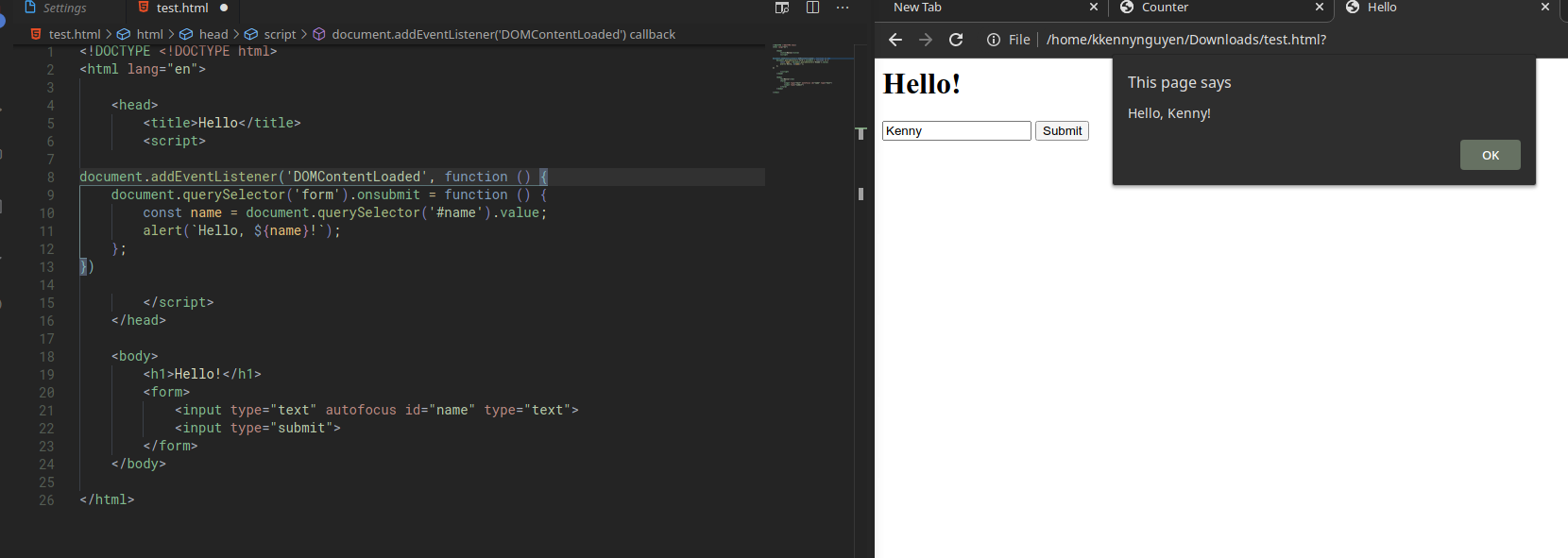This screenshot has height=558, width=1568.
Task: Click the Hello! page heading
Action: click(x=922, y=84)
